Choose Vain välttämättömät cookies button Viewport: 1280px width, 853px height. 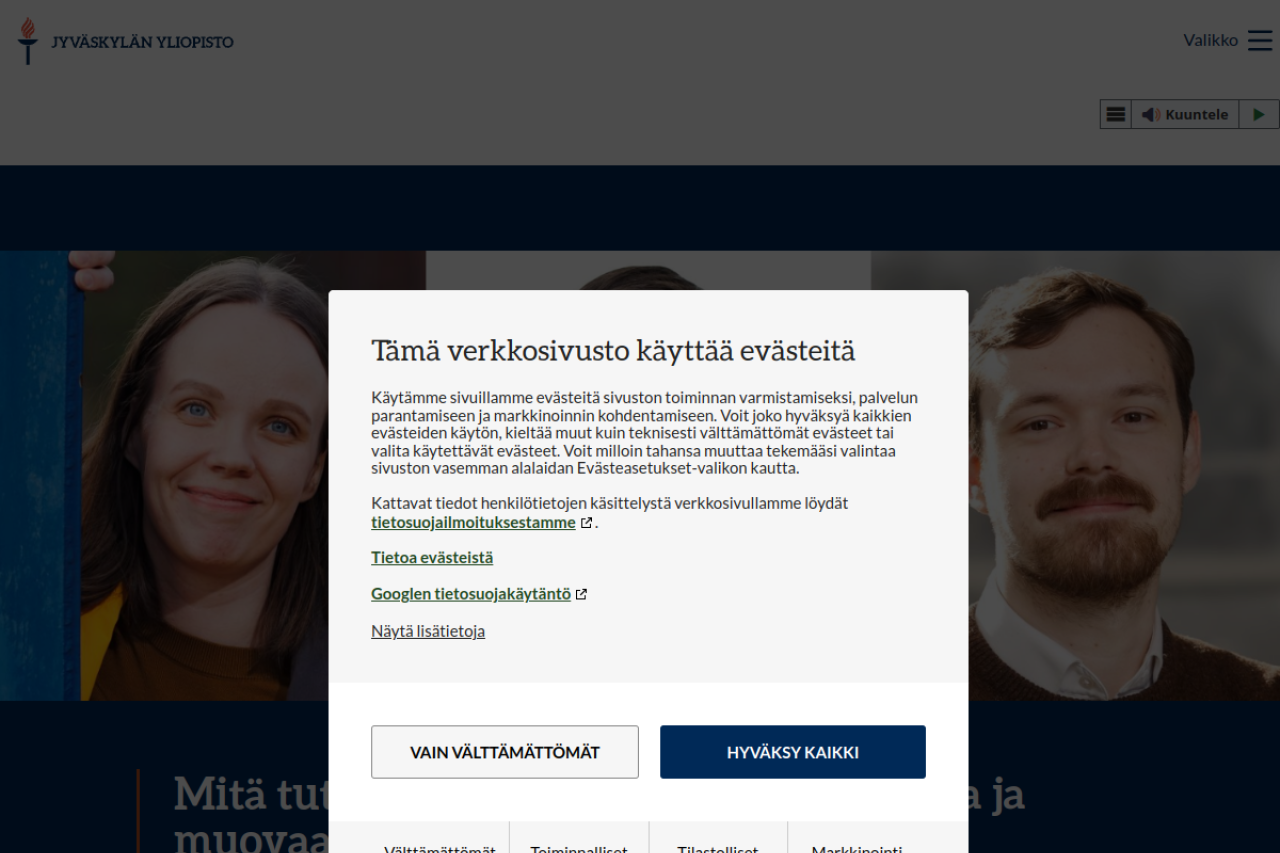tap(505, 752)
